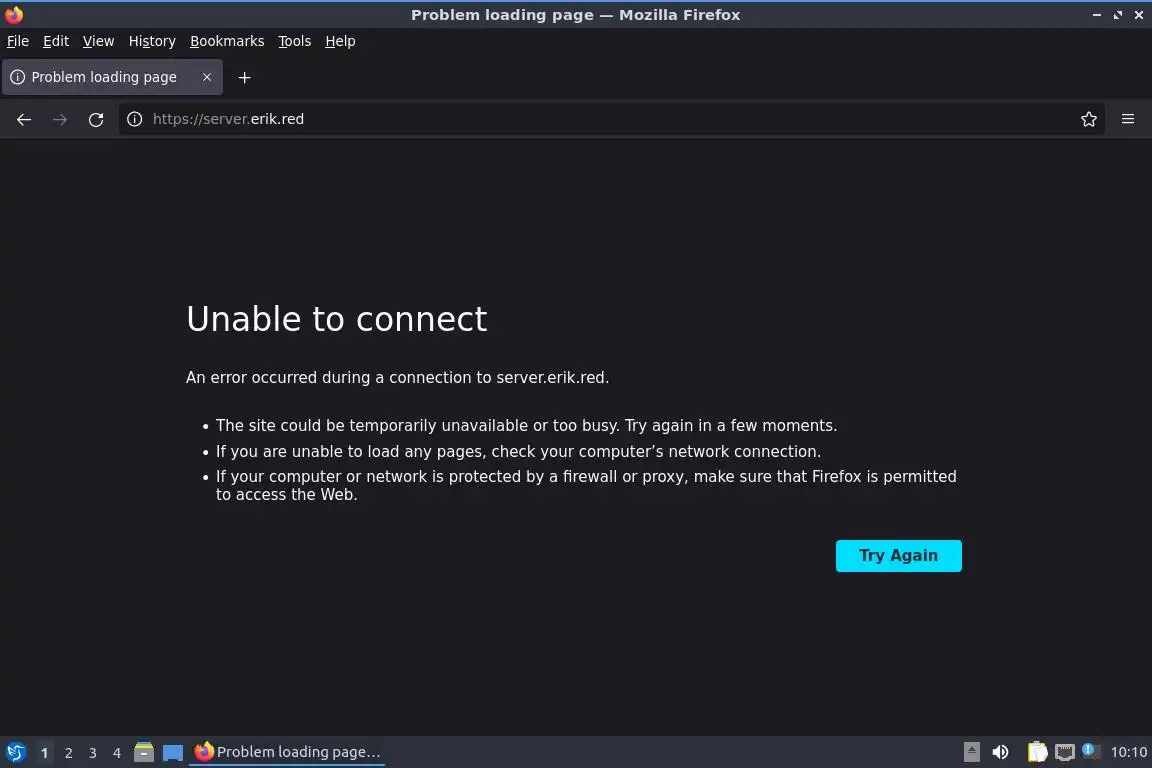This screenshot has width=1152, height=768.
Task: Reload the current page
Action: [x=96, y=119]
